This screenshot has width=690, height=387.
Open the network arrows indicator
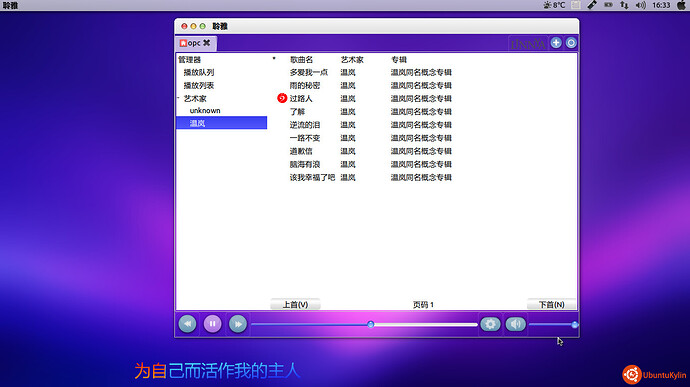tap(624, 5)
